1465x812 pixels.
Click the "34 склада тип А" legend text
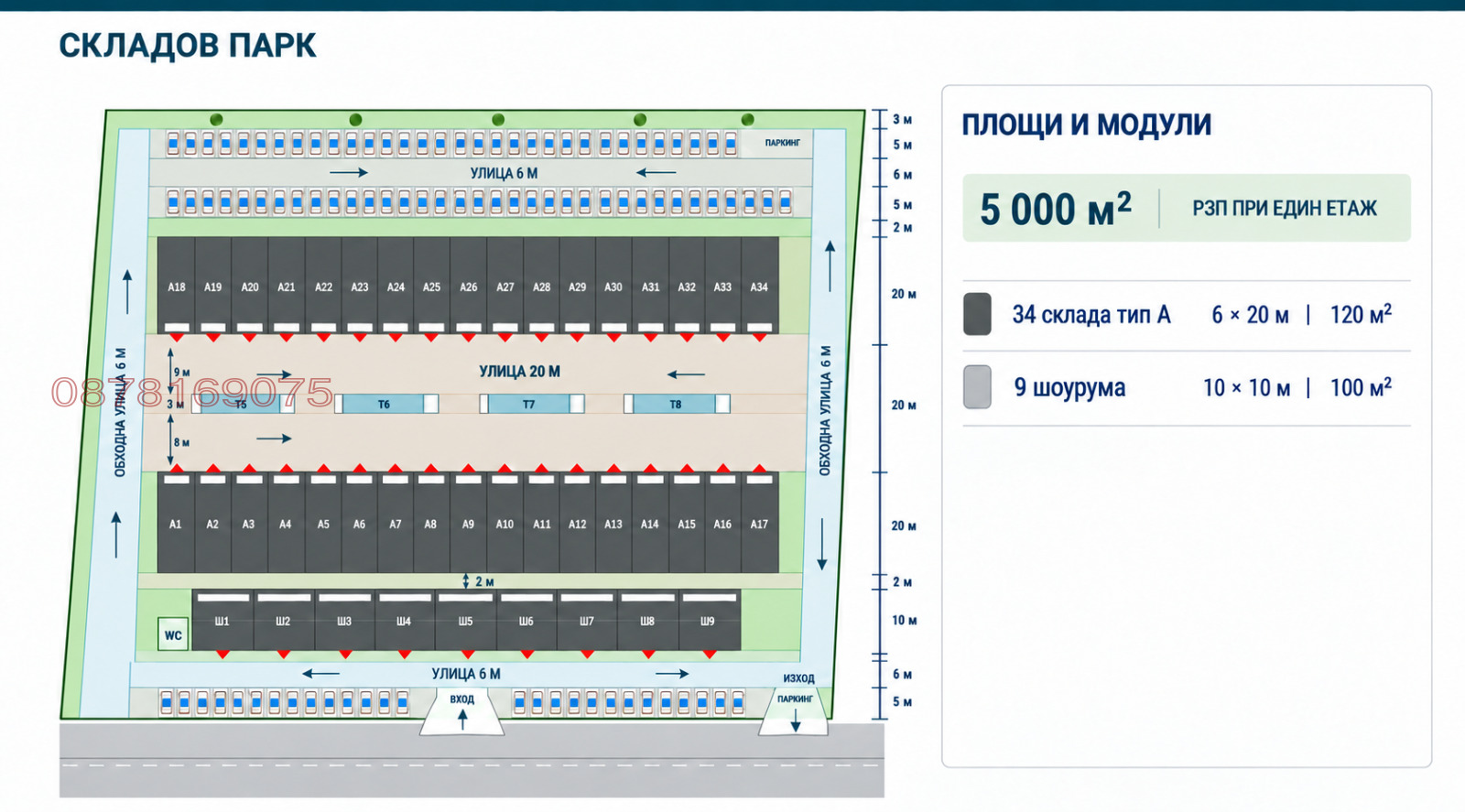pos(1091,315)
